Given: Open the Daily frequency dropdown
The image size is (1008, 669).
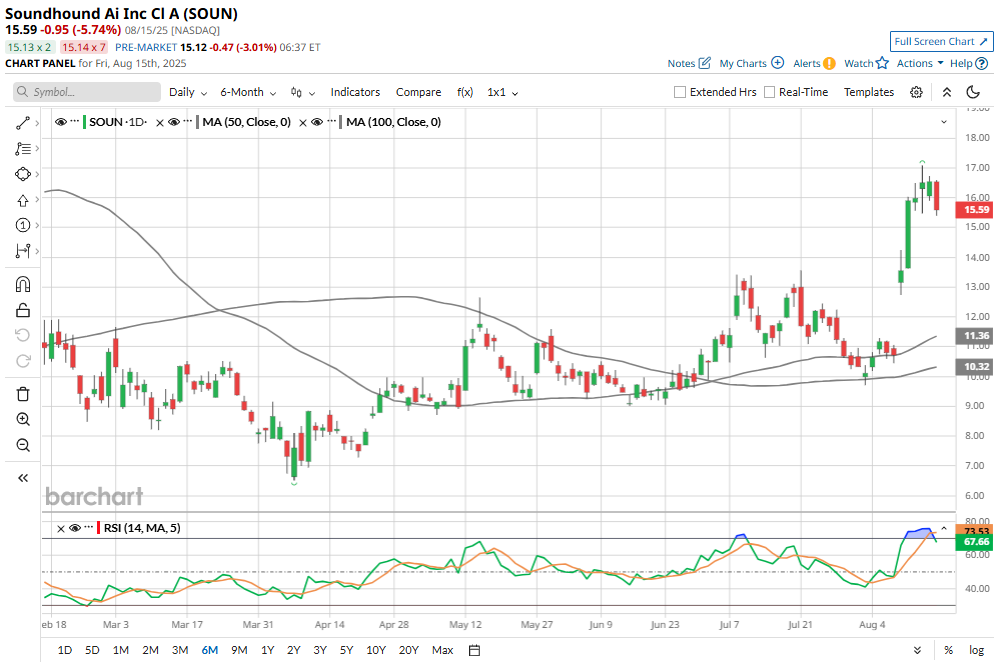Looking at the screenshot, I should pyautogui.click(x=188, y=92).
